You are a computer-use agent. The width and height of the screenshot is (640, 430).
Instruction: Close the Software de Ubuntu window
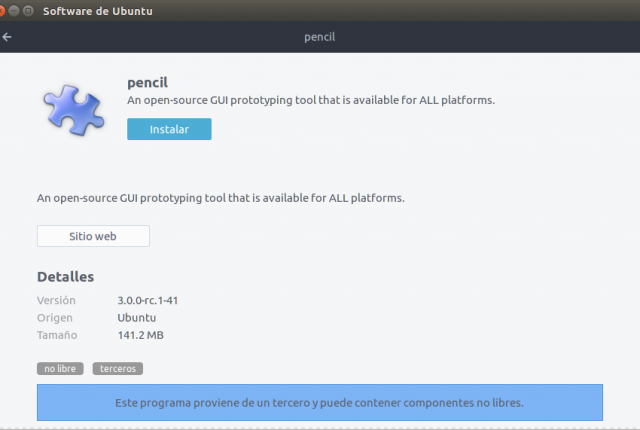point(1,11)
